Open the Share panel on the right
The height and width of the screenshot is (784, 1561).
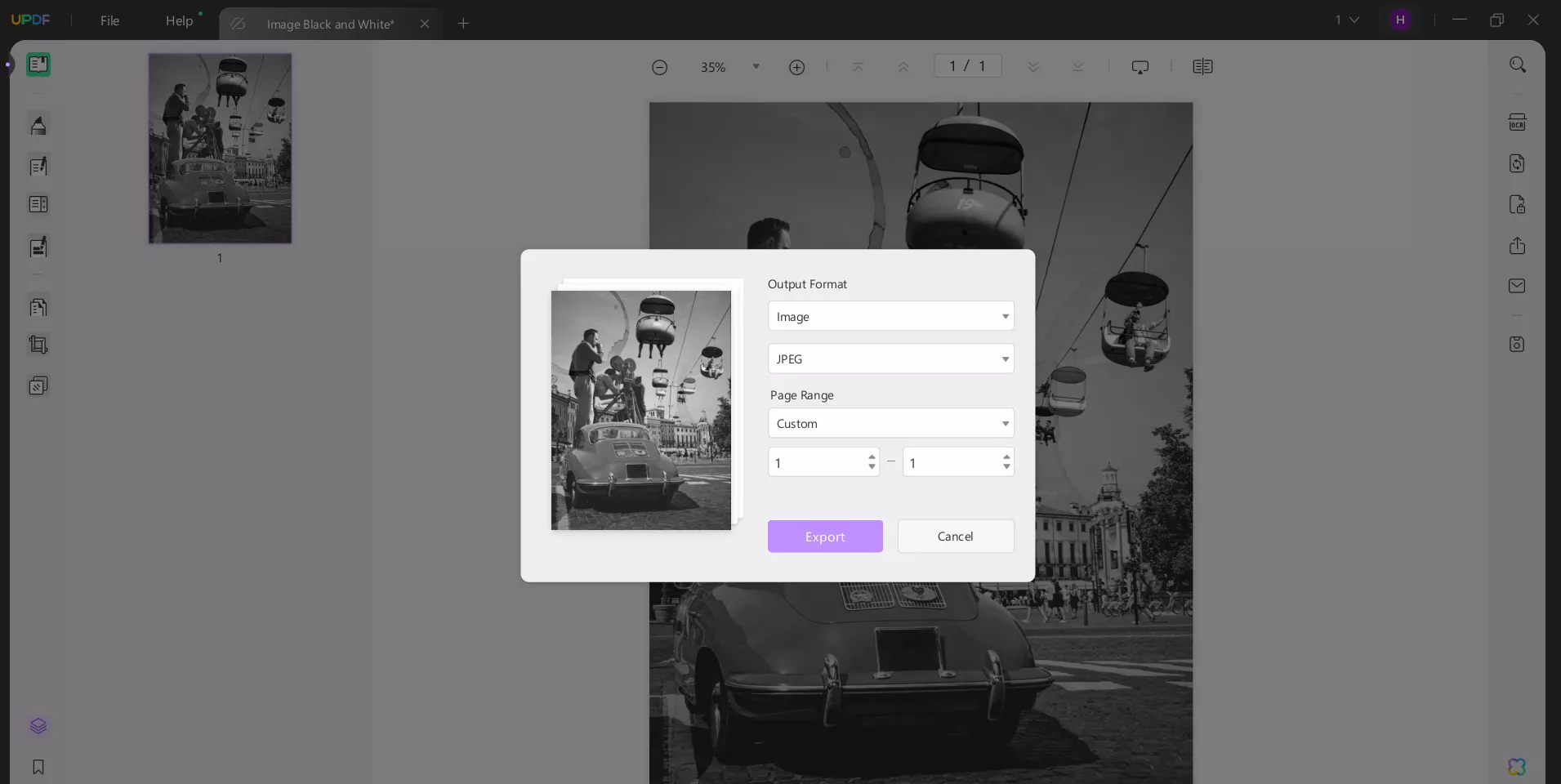[1518, 245]
